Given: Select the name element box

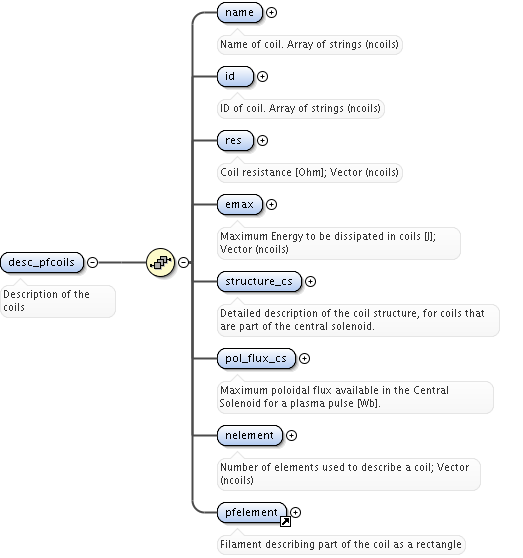Looking at the screenshot, I should click(x=240, y=12).
